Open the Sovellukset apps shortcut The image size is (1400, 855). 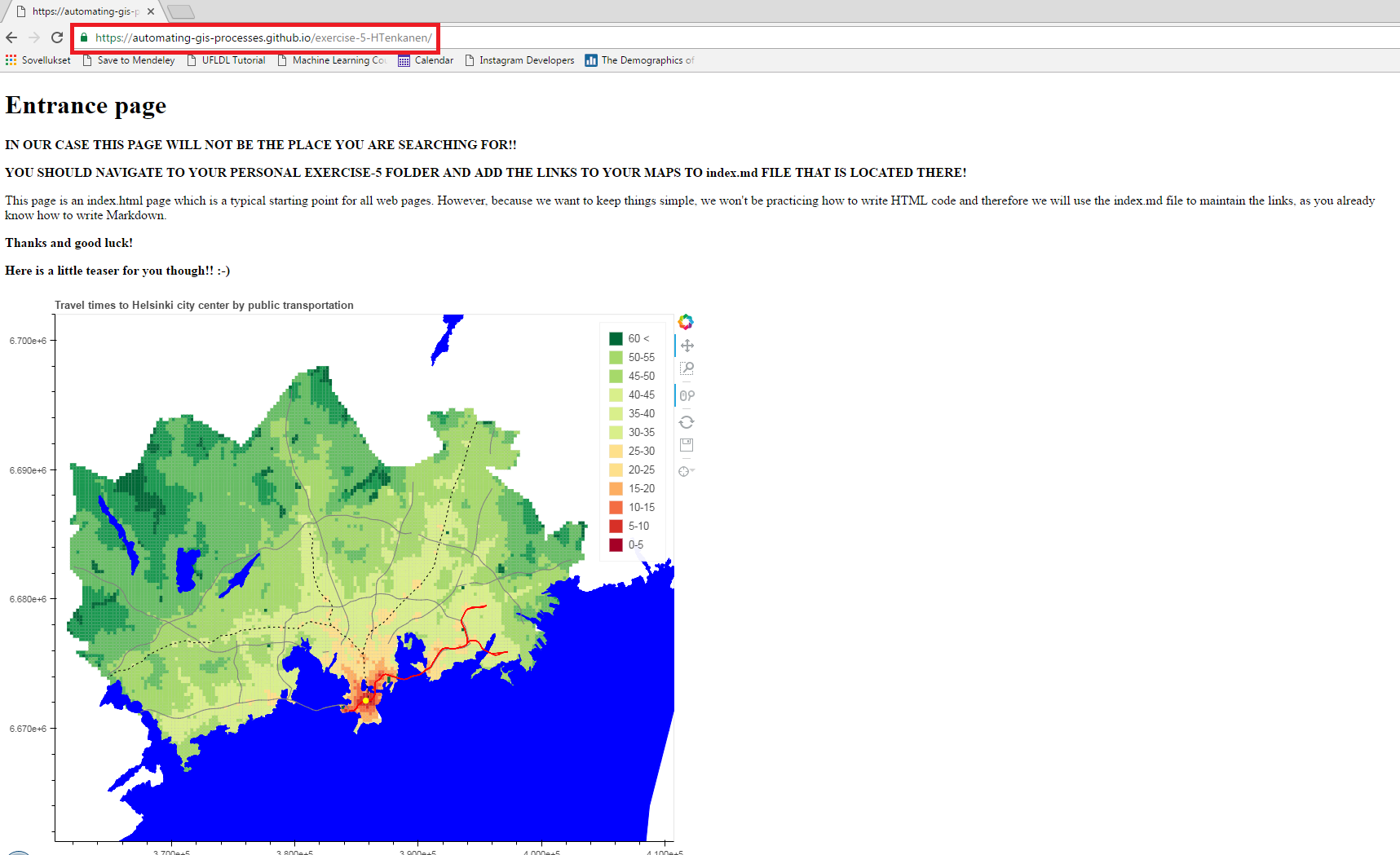pyautogui.click(x=38, y=60)
